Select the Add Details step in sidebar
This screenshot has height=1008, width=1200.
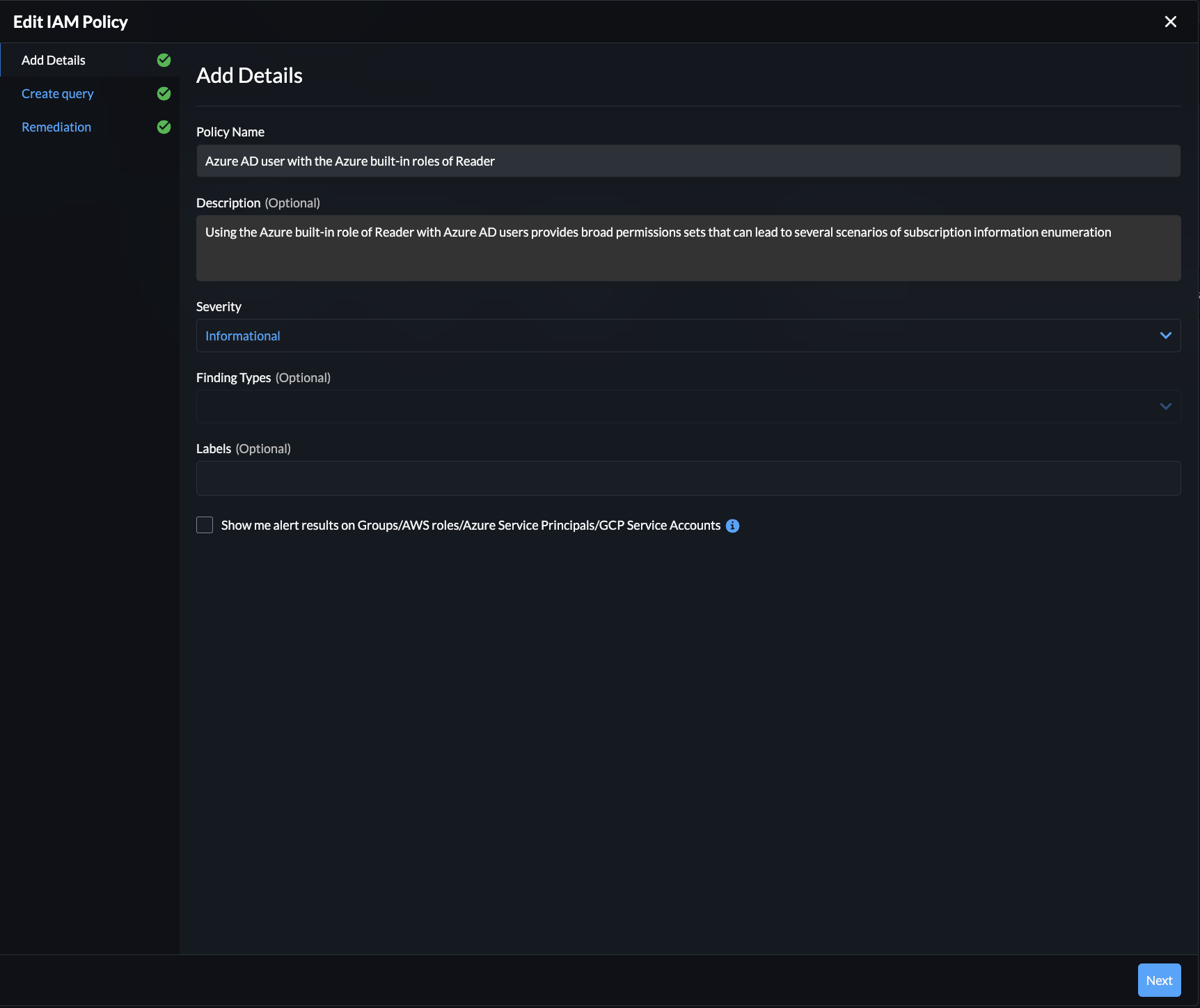(54, 61)
